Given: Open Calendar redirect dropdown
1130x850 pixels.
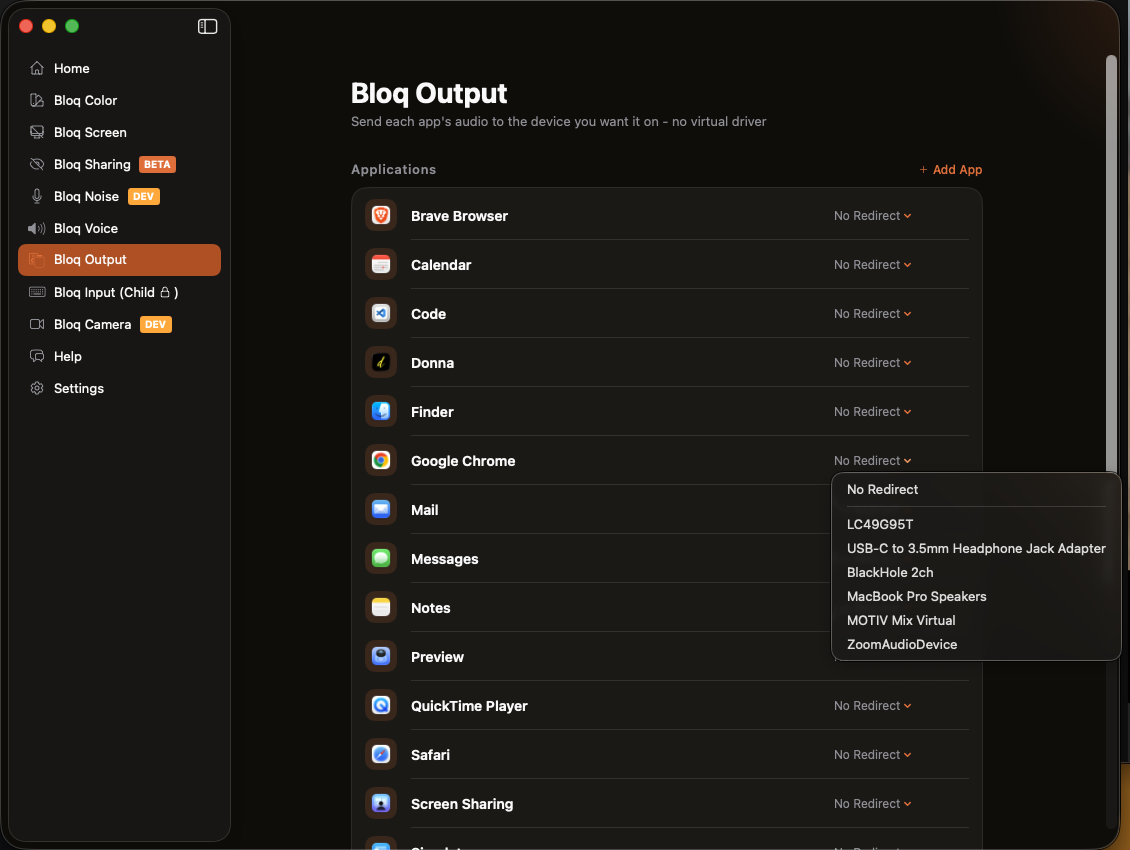Looking at the screenshot, I should click(872, 265).
